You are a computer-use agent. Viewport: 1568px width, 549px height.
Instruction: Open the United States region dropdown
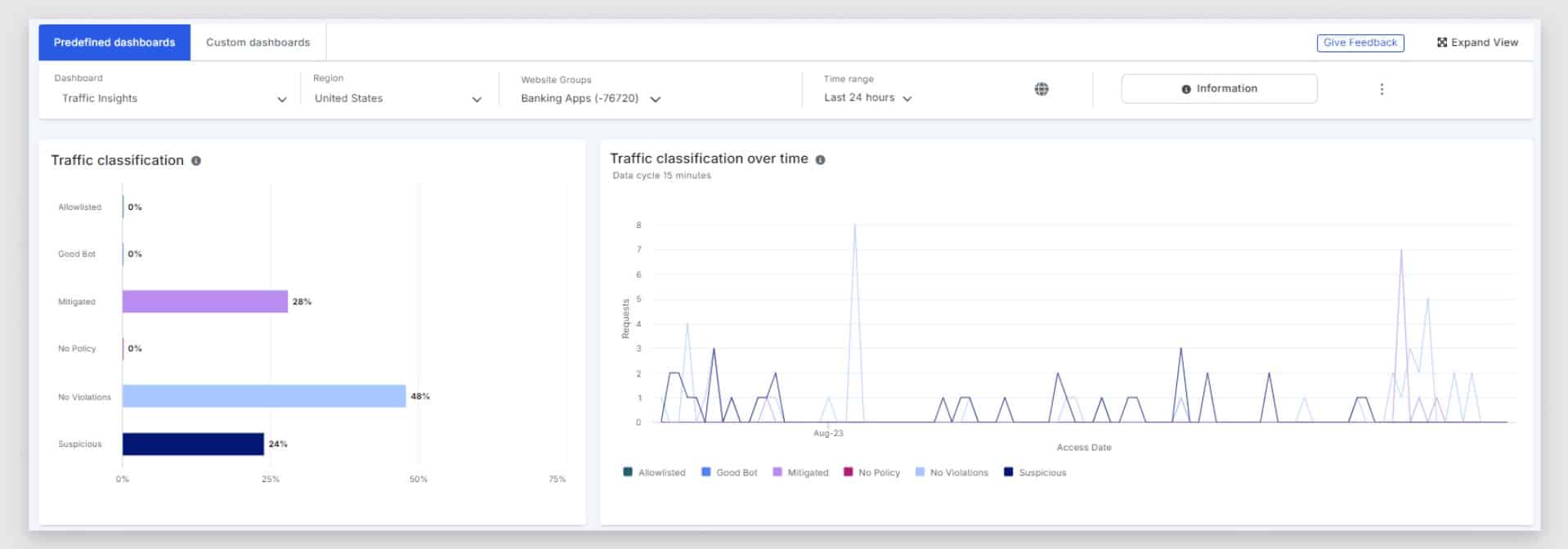pyautogui.click(x=398, y=98)
